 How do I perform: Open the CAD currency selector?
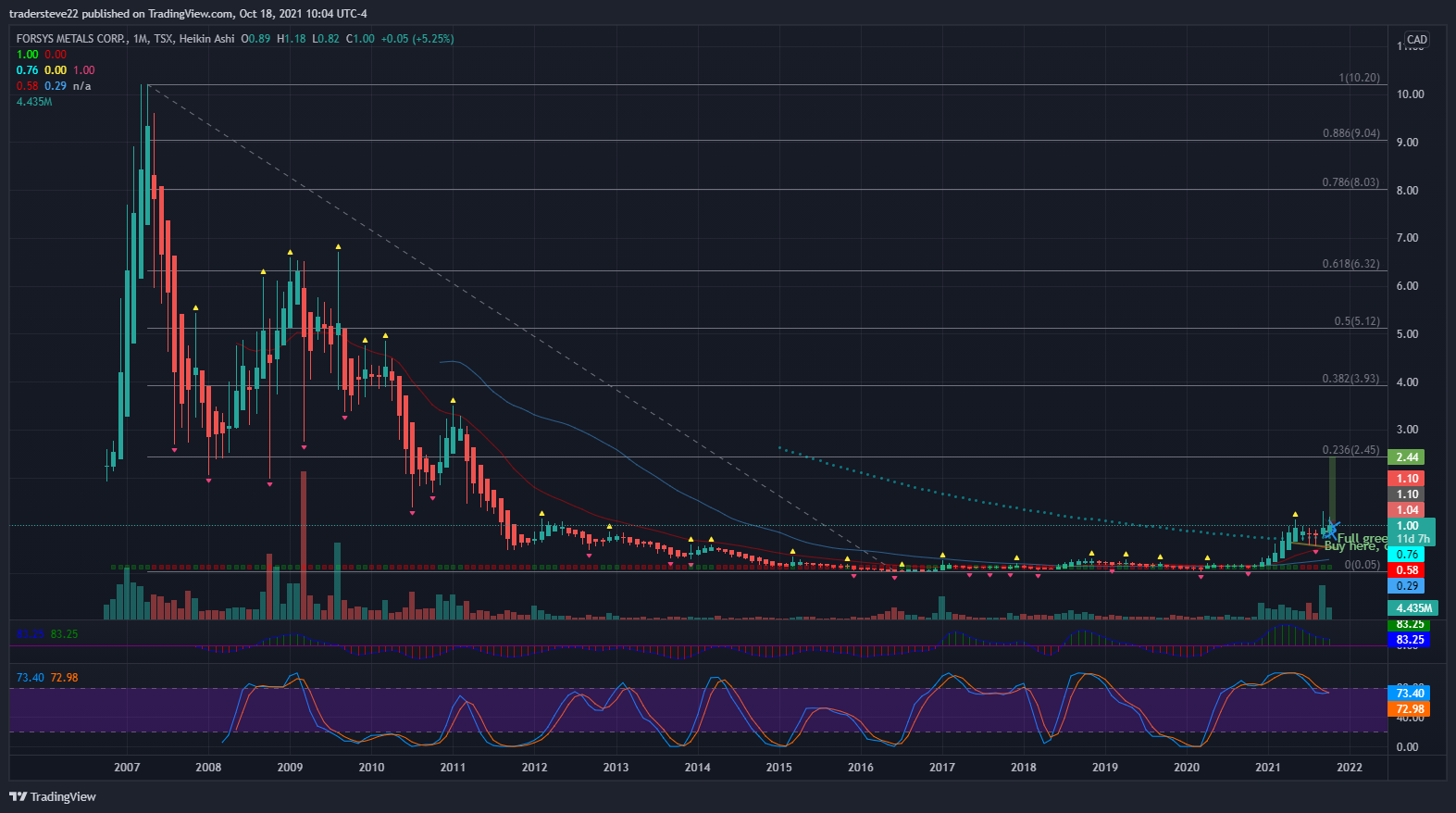click(1416, 40)
